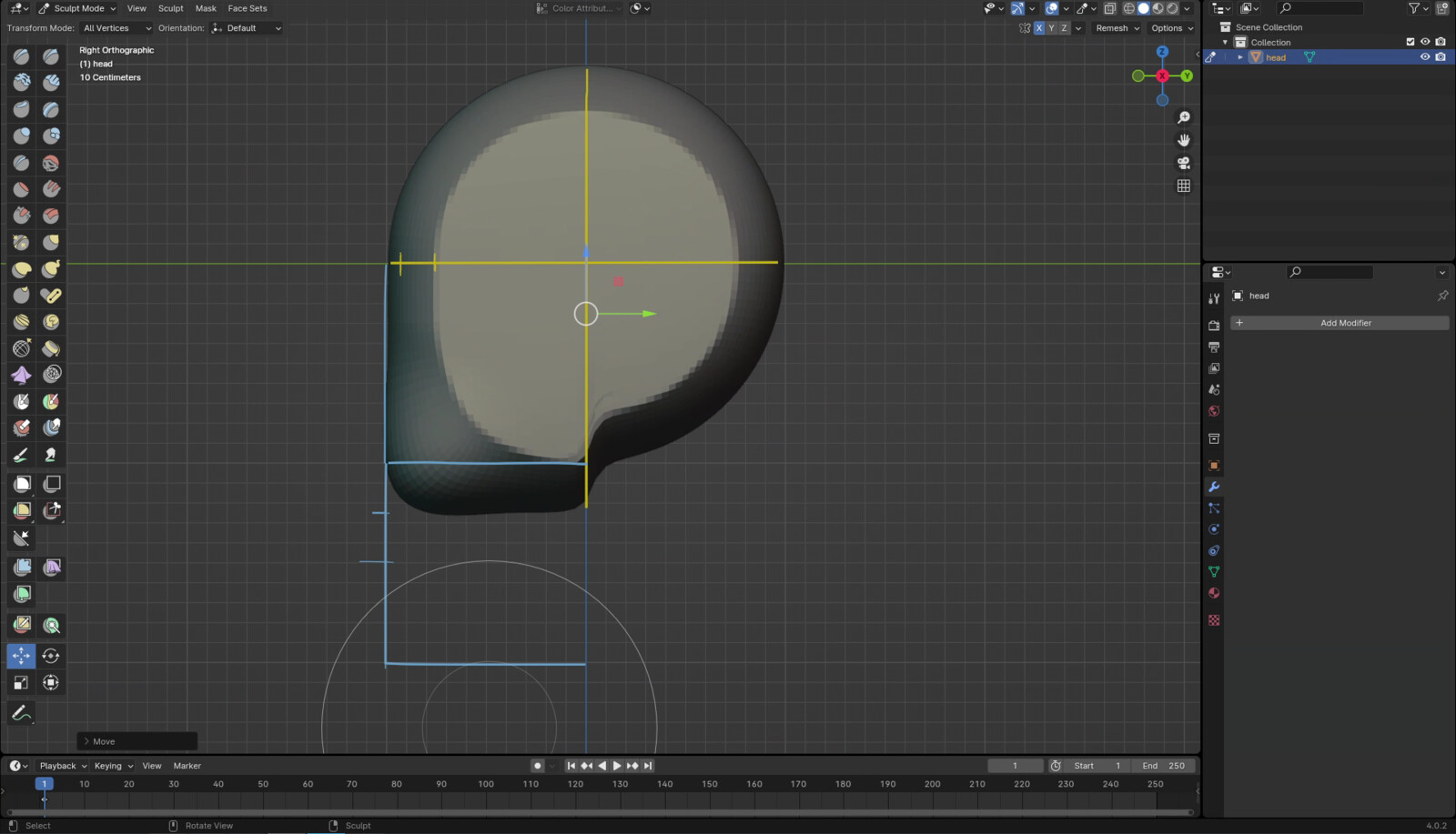Viewport: 1456px width, 834px height.
Task: Switch to solid viewport shading
Action: point(1144,8)
